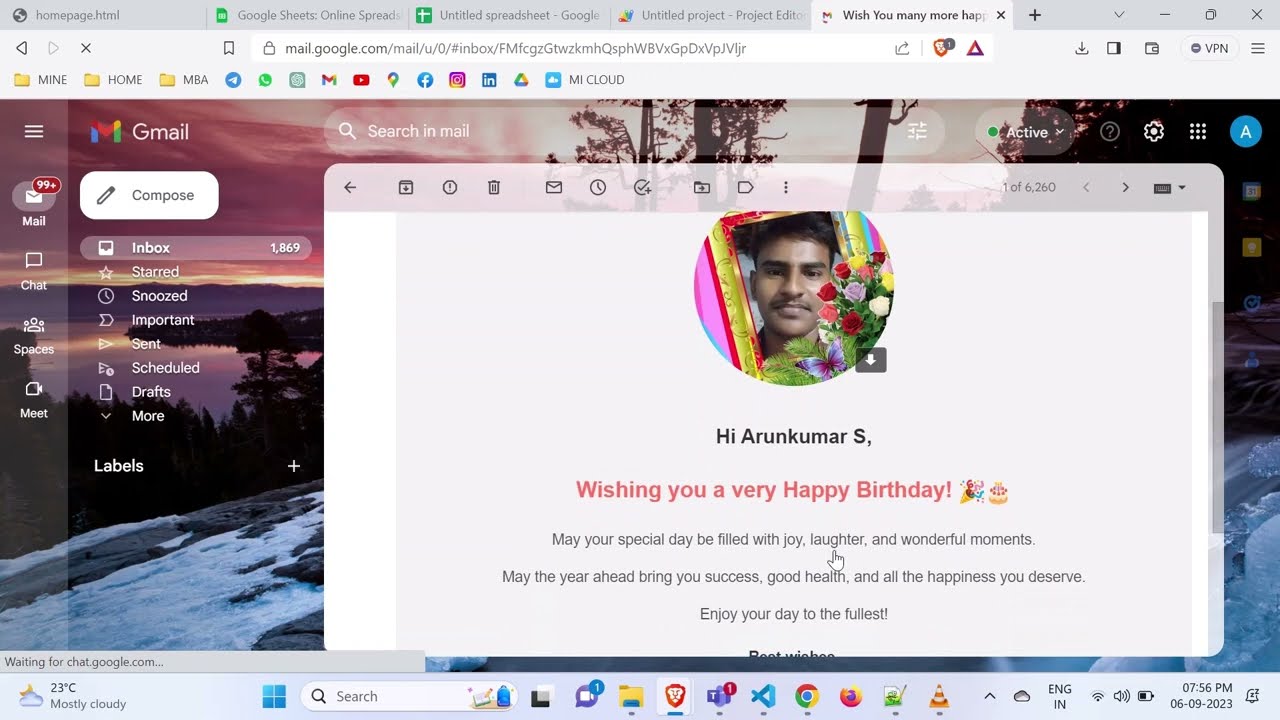Viewport: 1280px width, 720px height.
Task: Open the Brave VPN button
Action: pos(1208,48)
